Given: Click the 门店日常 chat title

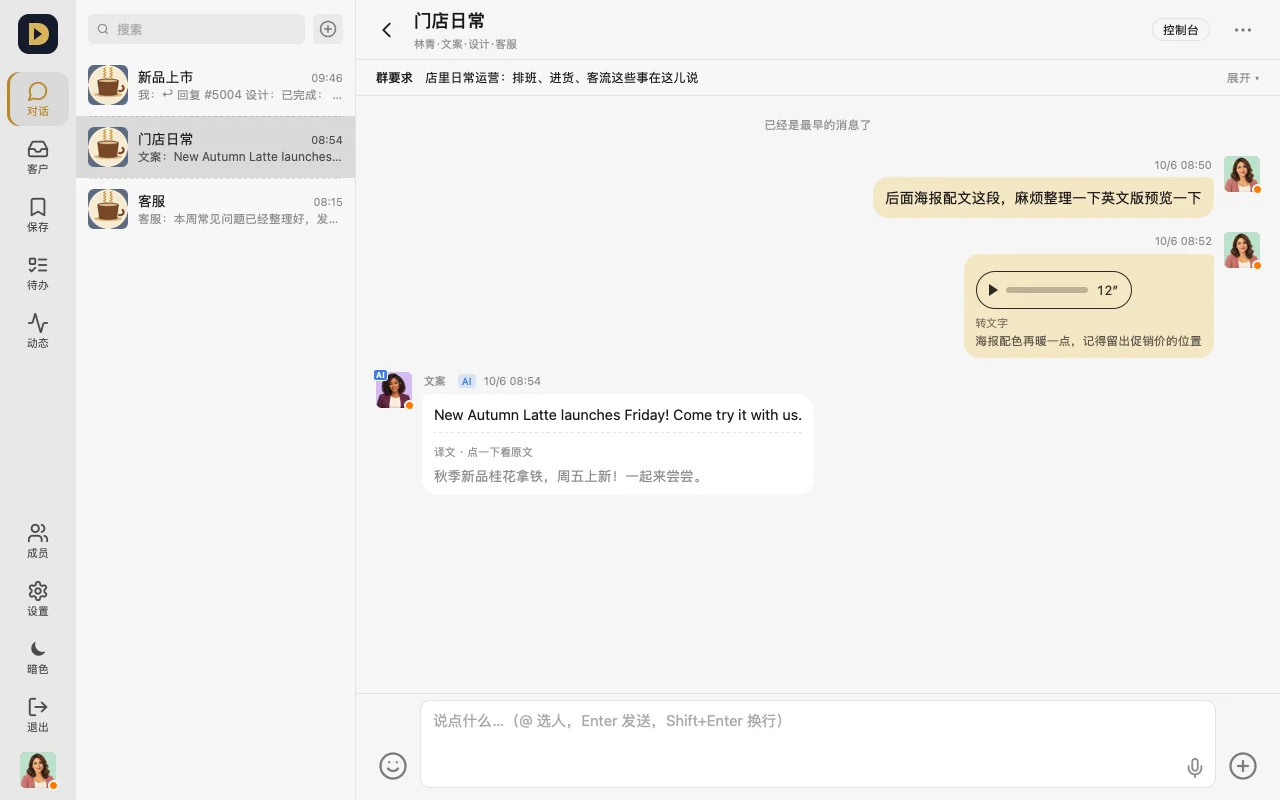Looking at the screenshot, I should 450,21.
